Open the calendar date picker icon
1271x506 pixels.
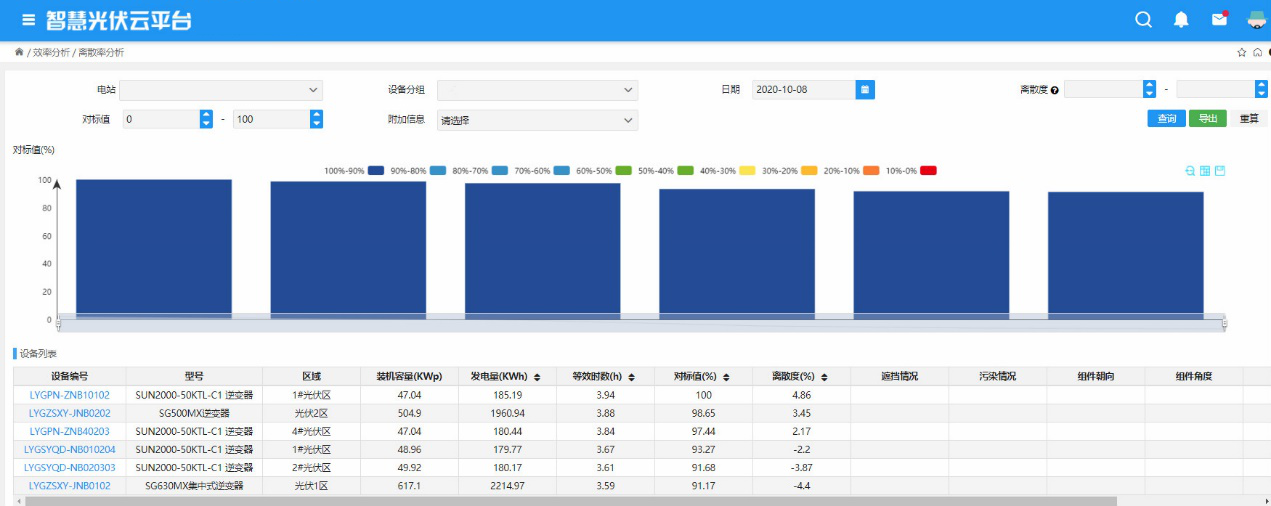(866, 90)
